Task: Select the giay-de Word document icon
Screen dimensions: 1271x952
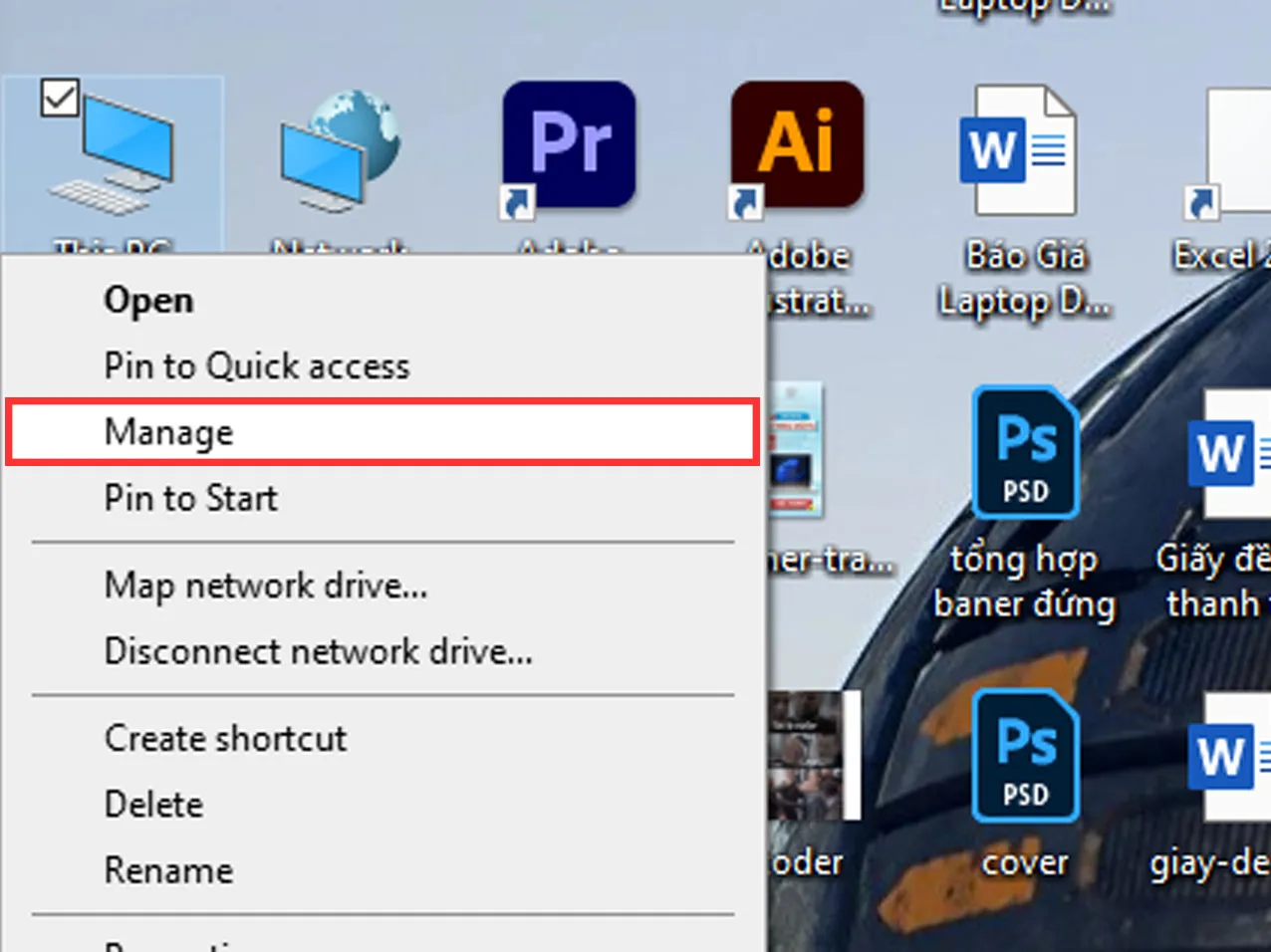Action: coord(1231,757)
